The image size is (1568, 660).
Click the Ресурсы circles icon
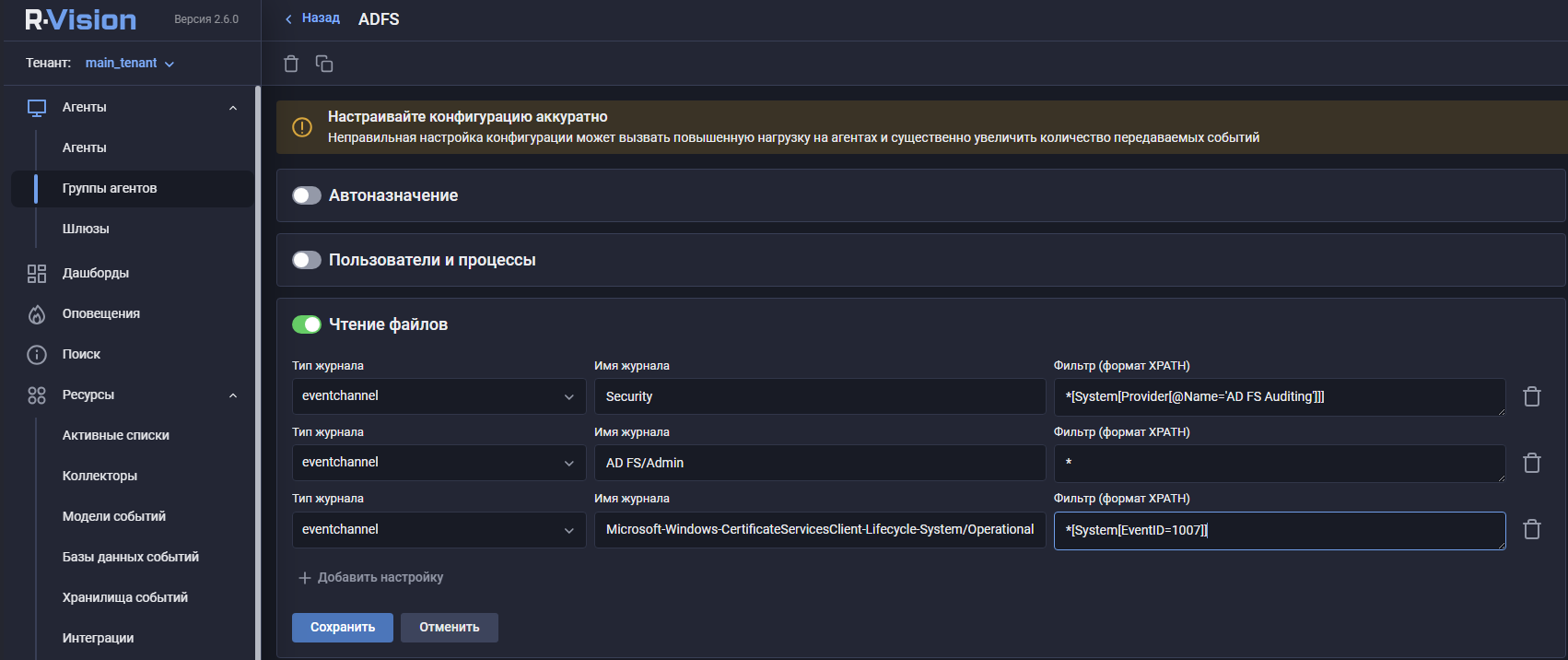pyautogui.click(x=37, y=395)
